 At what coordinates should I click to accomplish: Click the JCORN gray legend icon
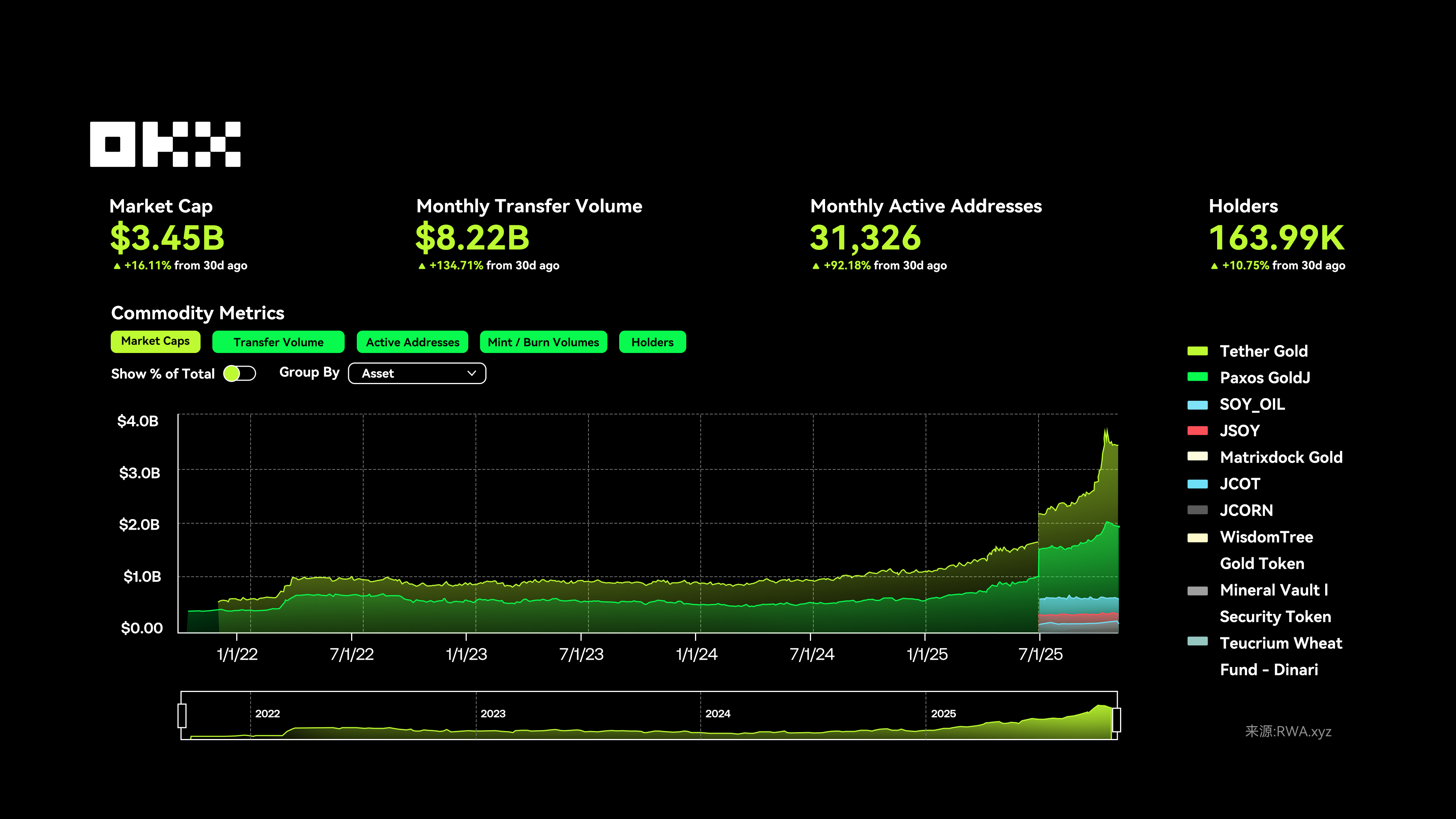point(1197,510)
